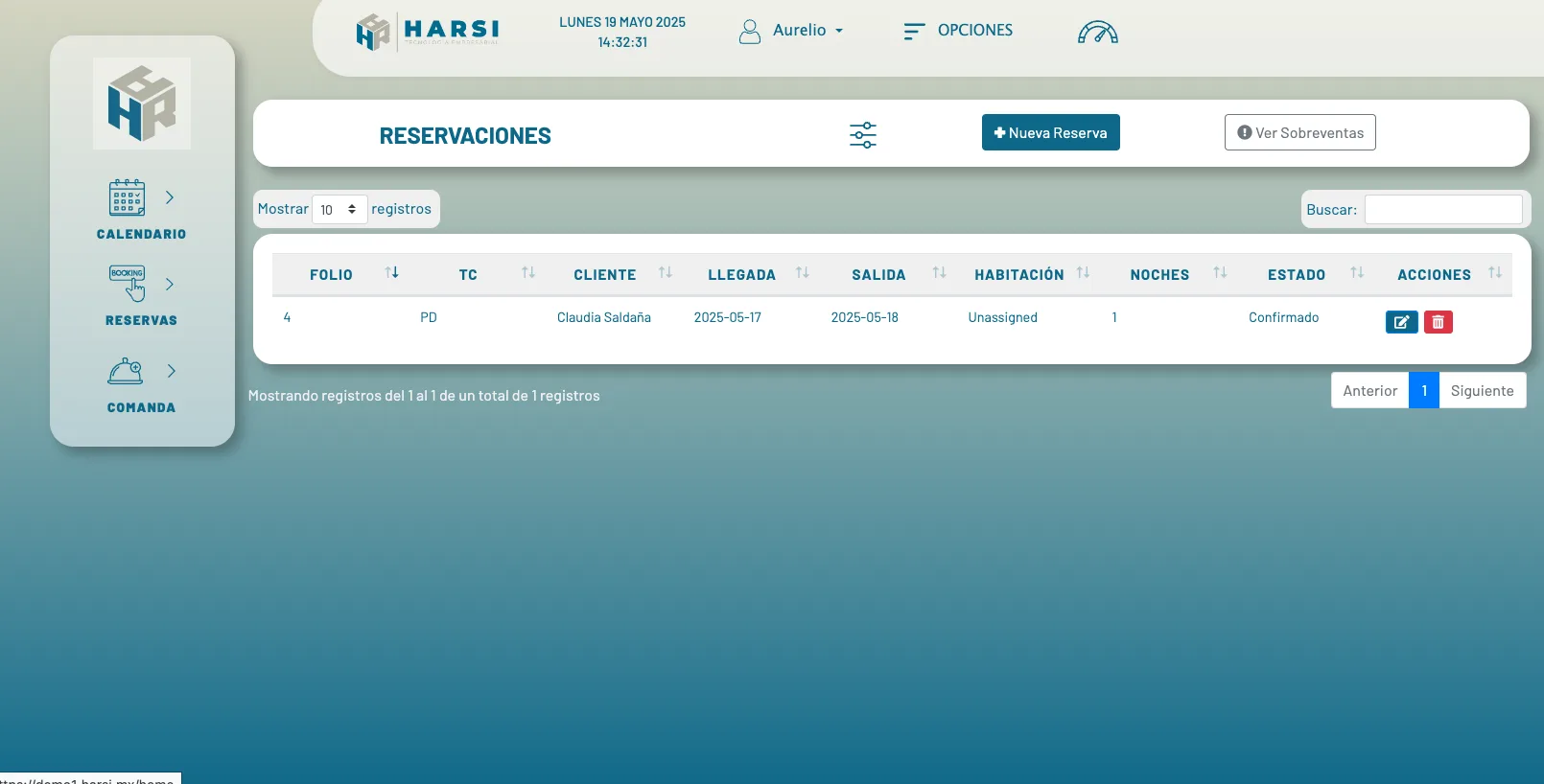Click the Mostrando registros summary text

(x=424, y=396)
